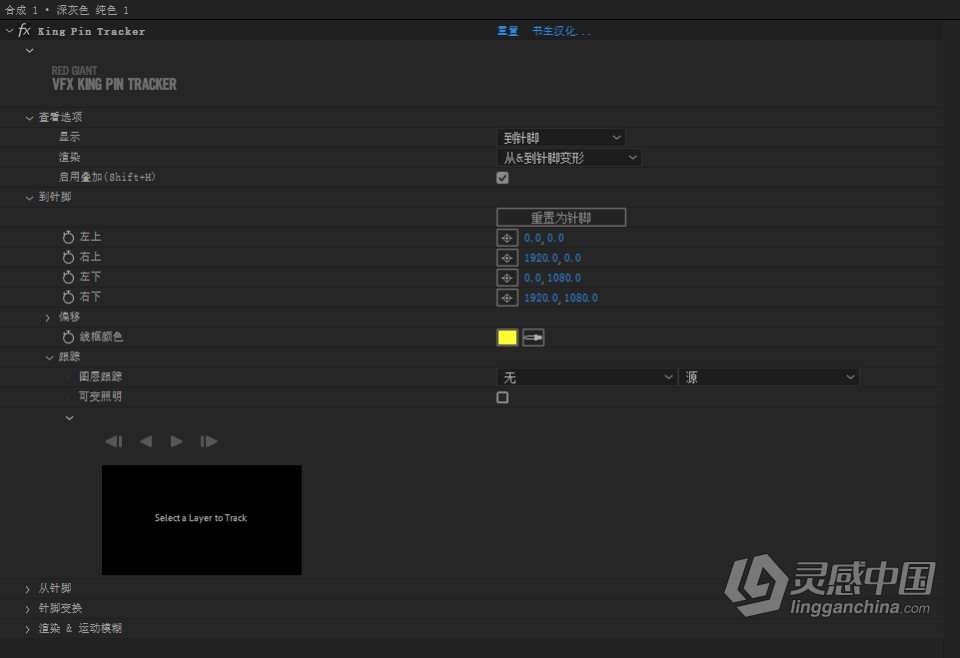Toggle stopwatch for 左下
The width and height of the screenshot is (960, 658).
pyautogui.click(x=68, y=277)
